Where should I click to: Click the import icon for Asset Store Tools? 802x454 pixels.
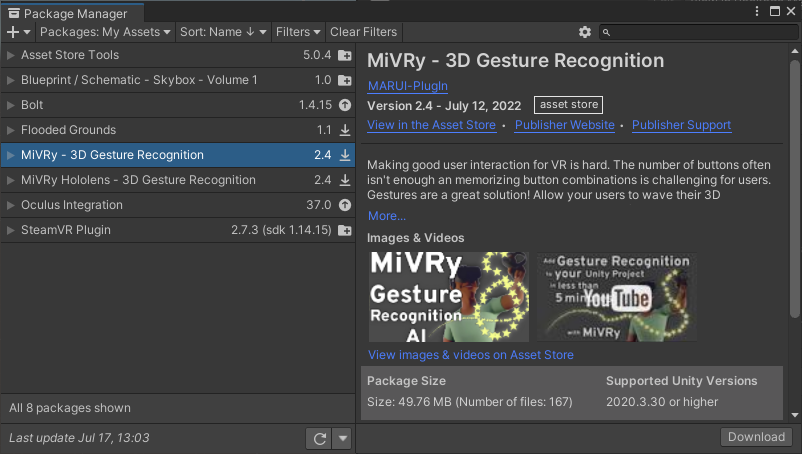pos(345,55)
